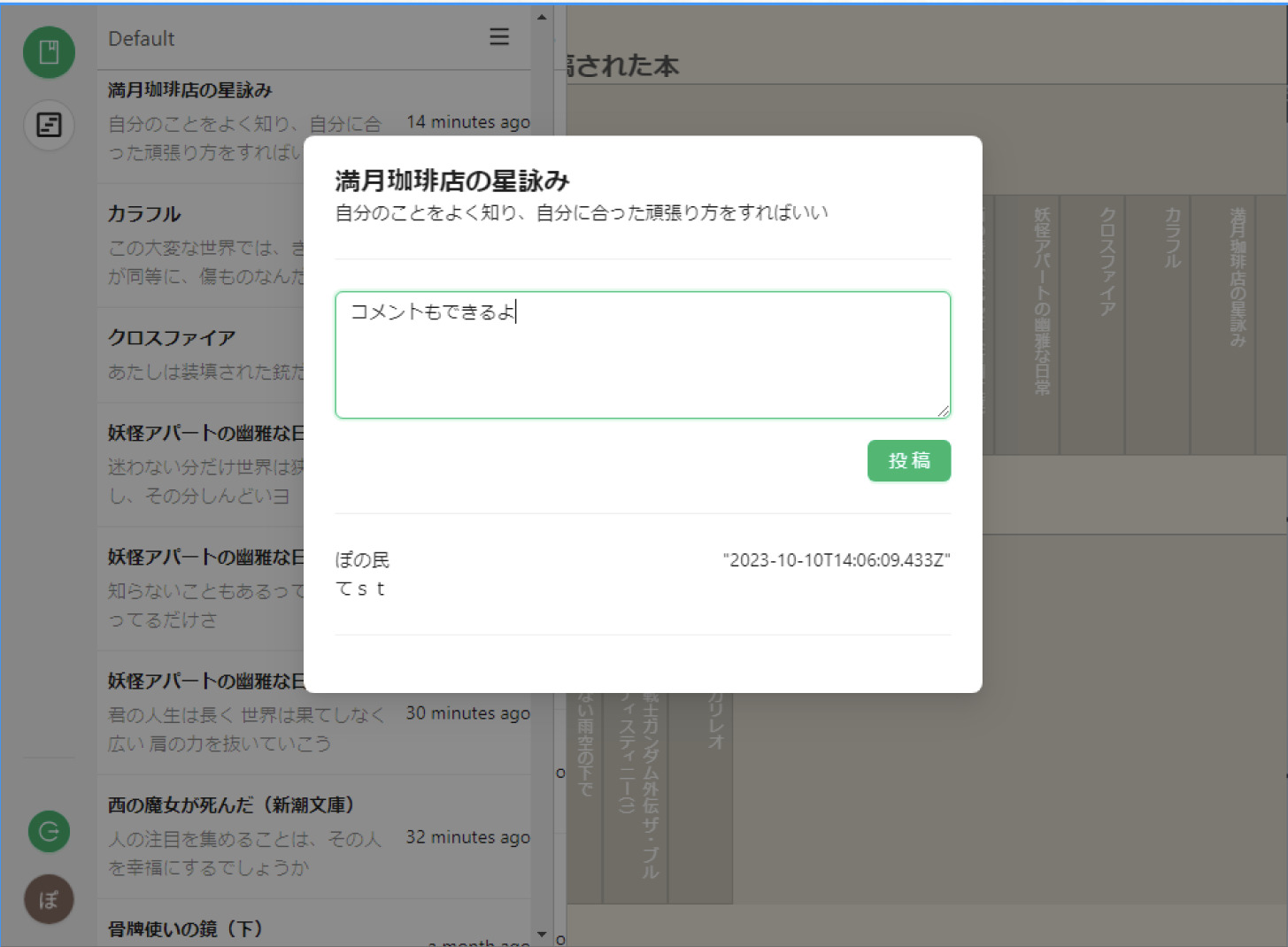The width and height of the screenshot is (1288, 947).
Task: Open the green book icon in sidebar
Action: pyautogui.click(x=49, y=52)
